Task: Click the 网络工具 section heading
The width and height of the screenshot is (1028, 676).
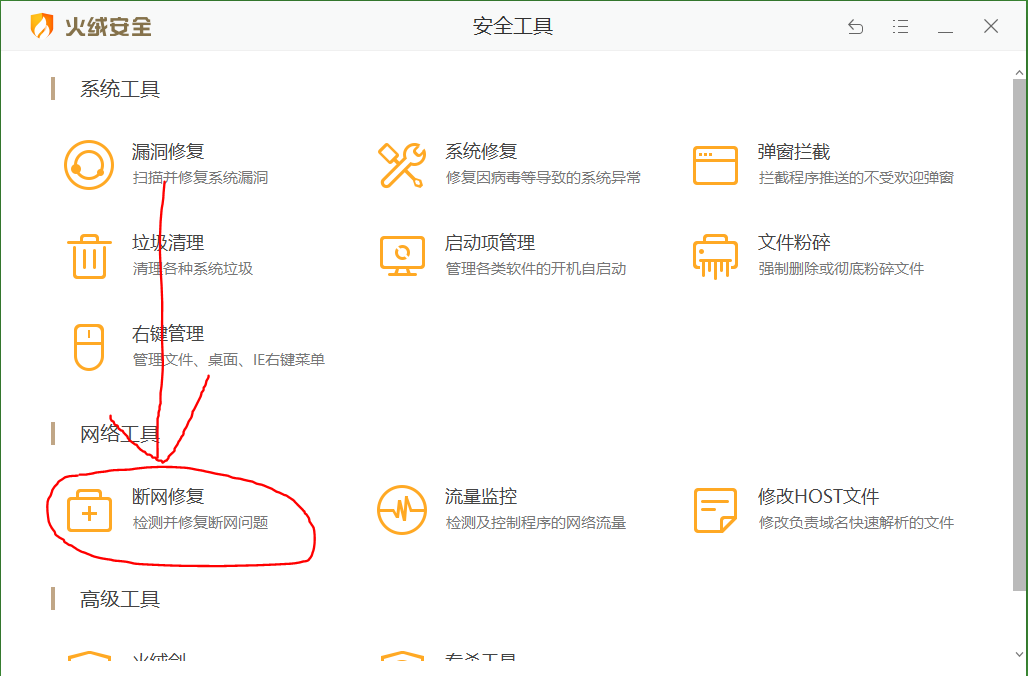Action: (x=120, y=434)
